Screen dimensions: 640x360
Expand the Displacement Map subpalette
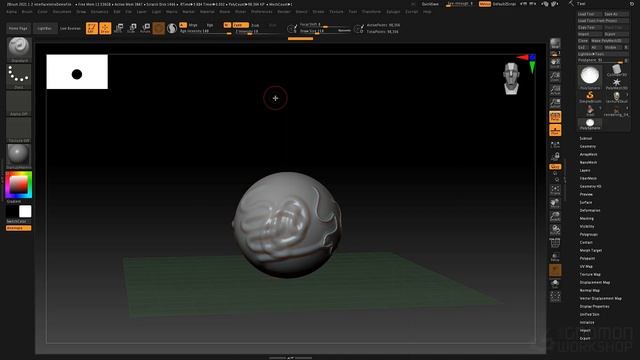[595, 282]
